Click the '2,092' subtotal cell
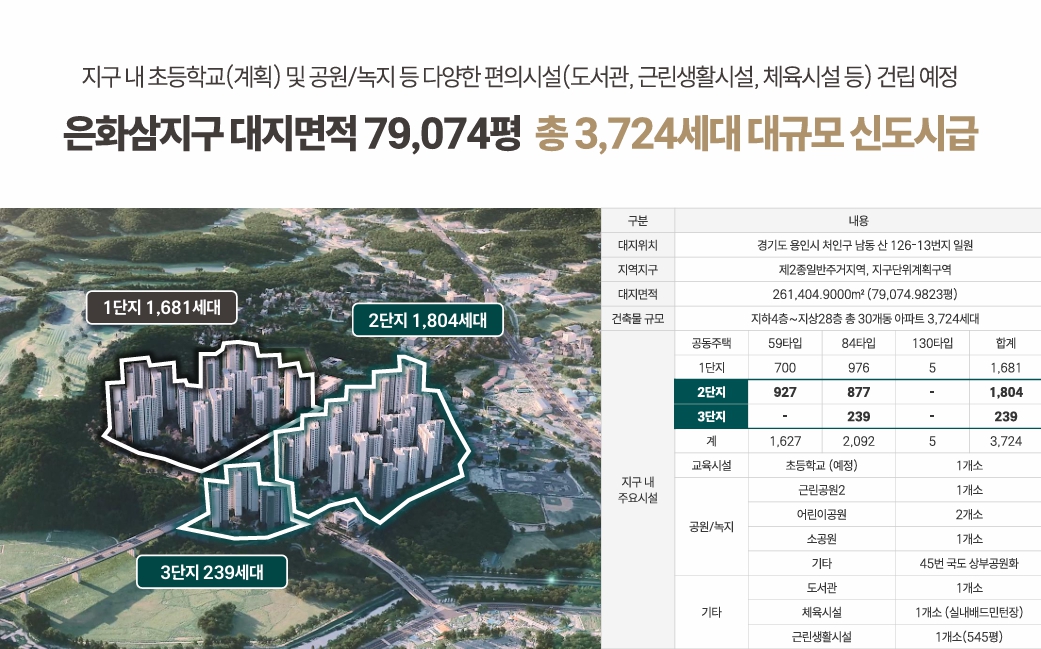1041x649 pixels. (858, 441)
